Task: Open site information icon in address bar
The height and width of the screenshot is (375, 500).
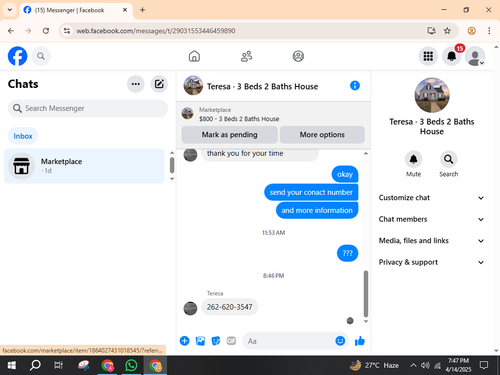Action: tap(67, 31)
